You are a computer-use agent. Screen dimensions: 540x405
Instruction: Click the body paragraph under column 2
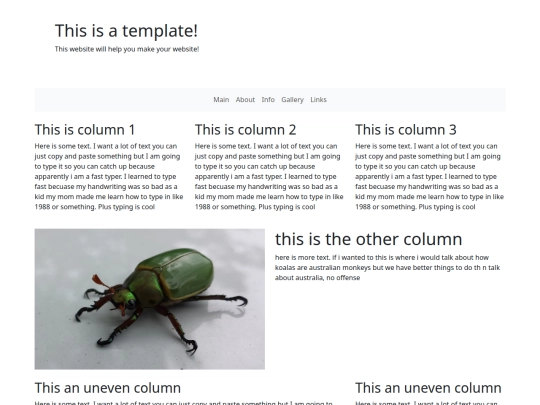[x=269, y=176]
